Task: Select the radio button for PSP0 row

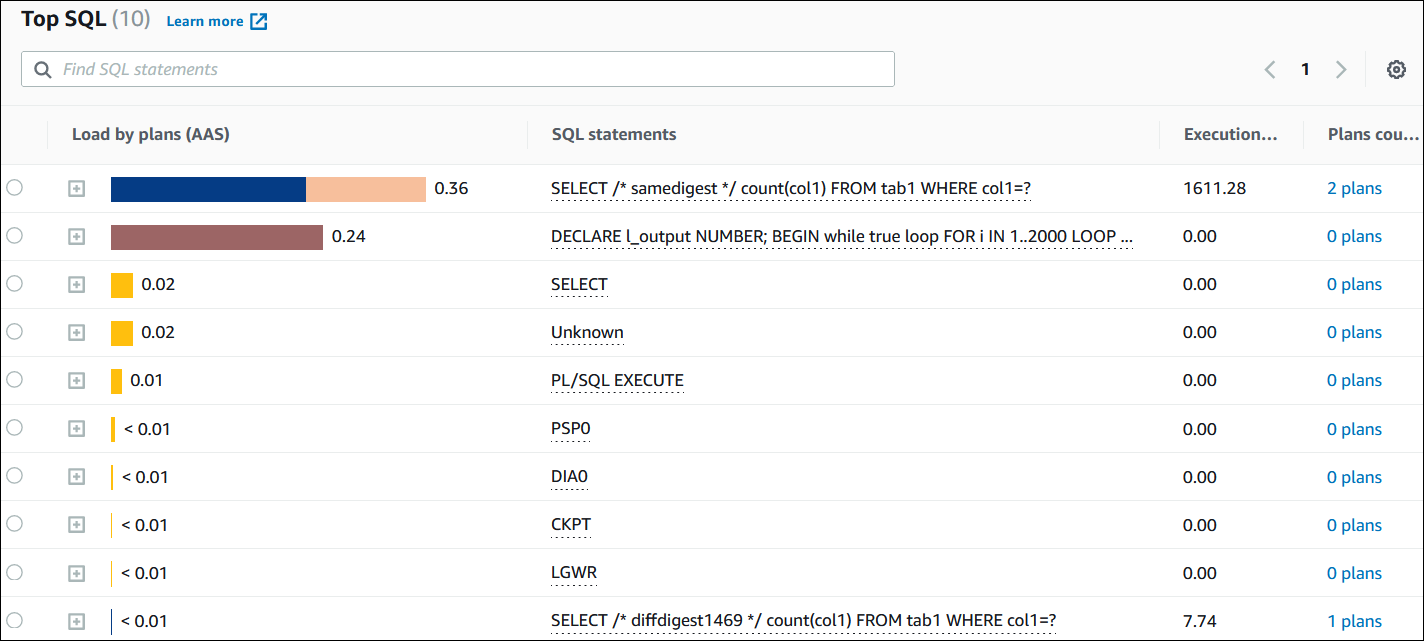Action: (x=14, y=428)
